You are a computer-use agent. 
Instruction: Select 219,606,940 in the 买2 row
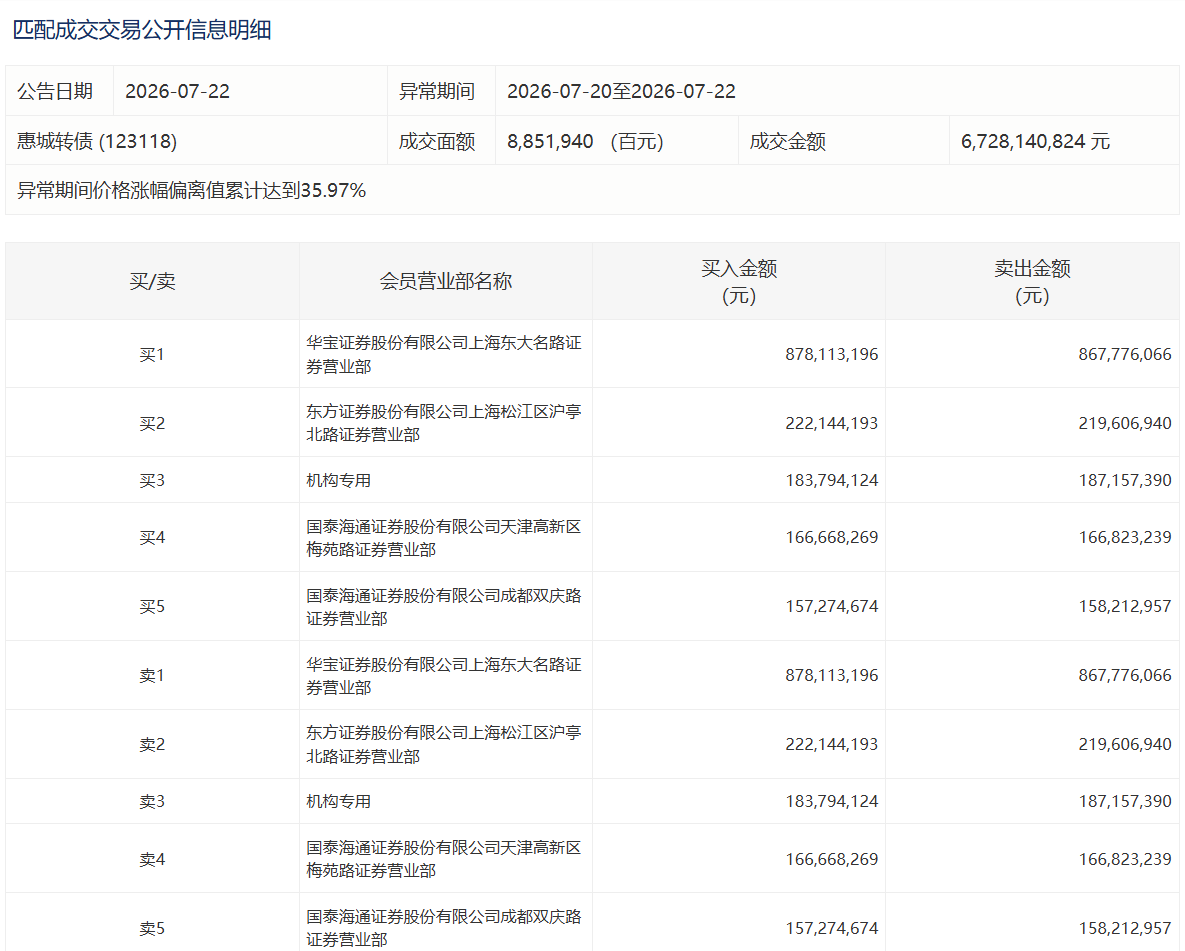click(x=1125, y=423)
